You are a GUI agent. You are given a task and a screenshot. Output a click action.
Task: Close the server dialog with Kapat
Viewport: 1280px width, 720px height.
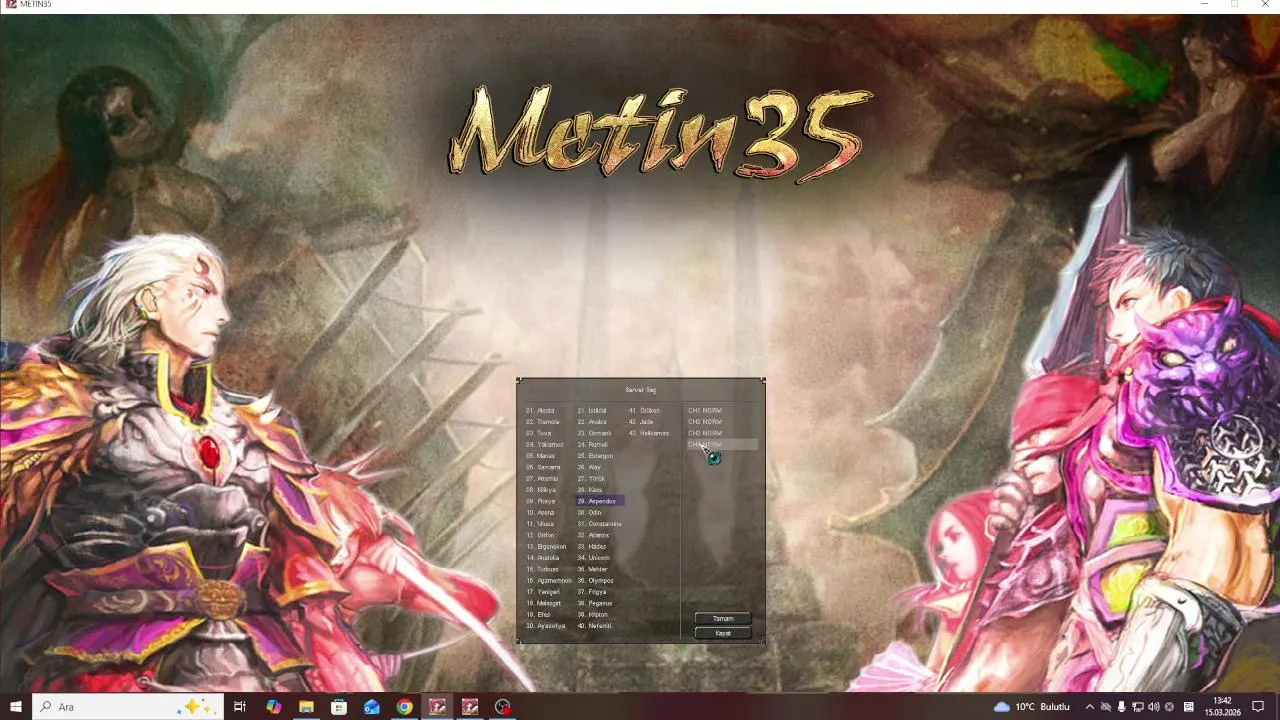[723, 633]
